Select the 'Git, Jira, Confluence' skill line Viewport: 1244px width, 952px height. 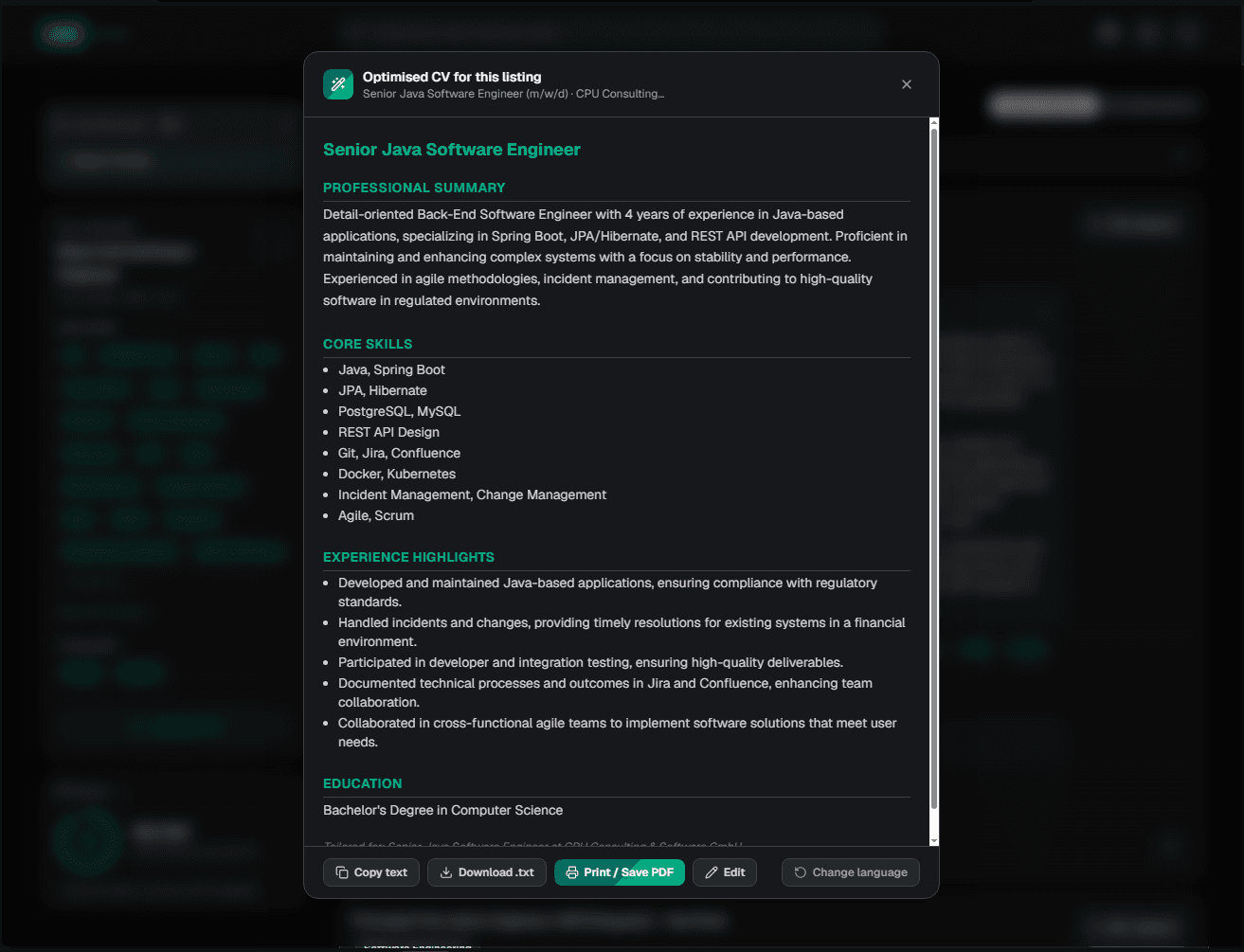(x=399, y=453)
